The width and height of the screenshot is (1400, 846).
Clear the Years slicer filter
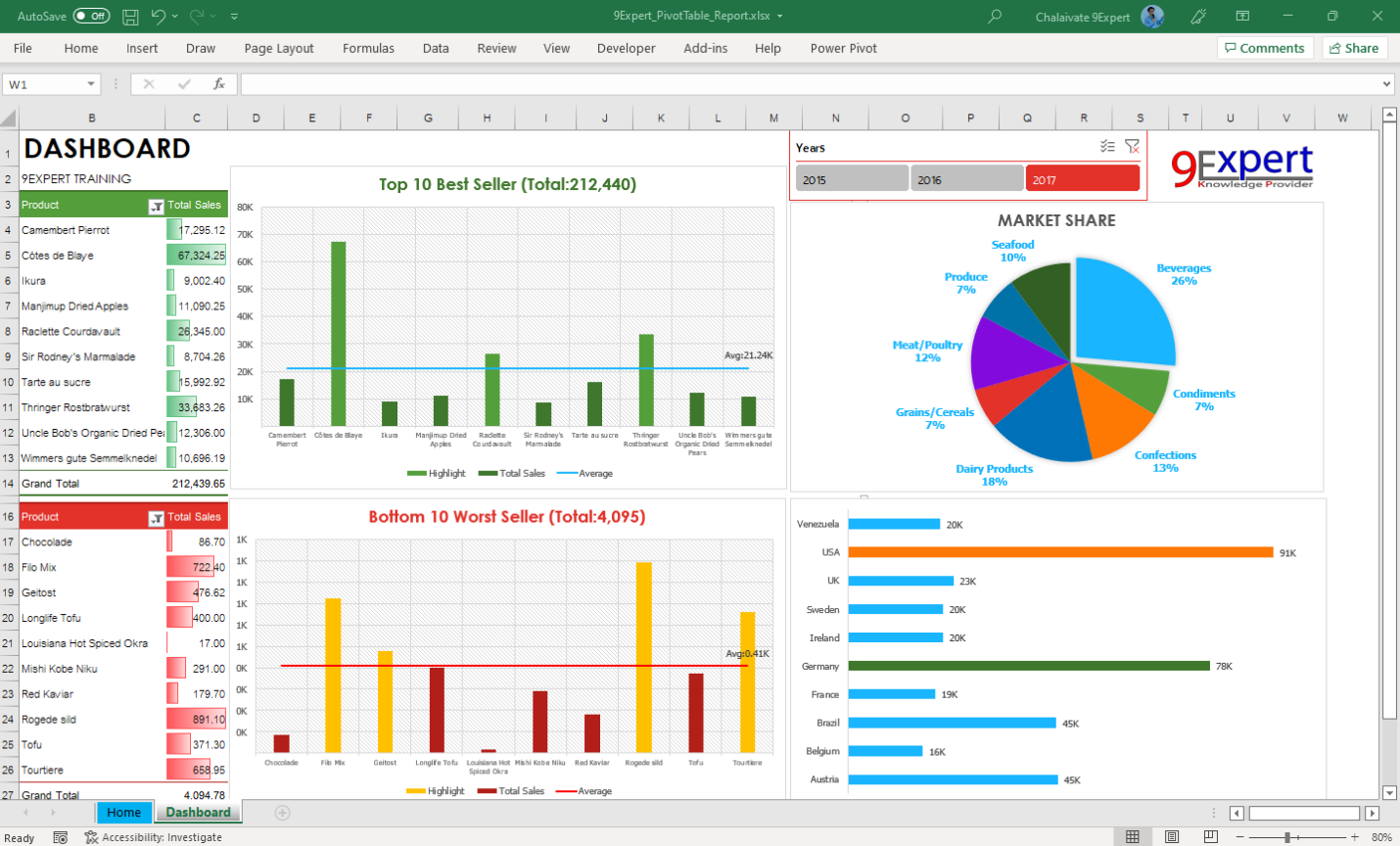(1133, 145)
